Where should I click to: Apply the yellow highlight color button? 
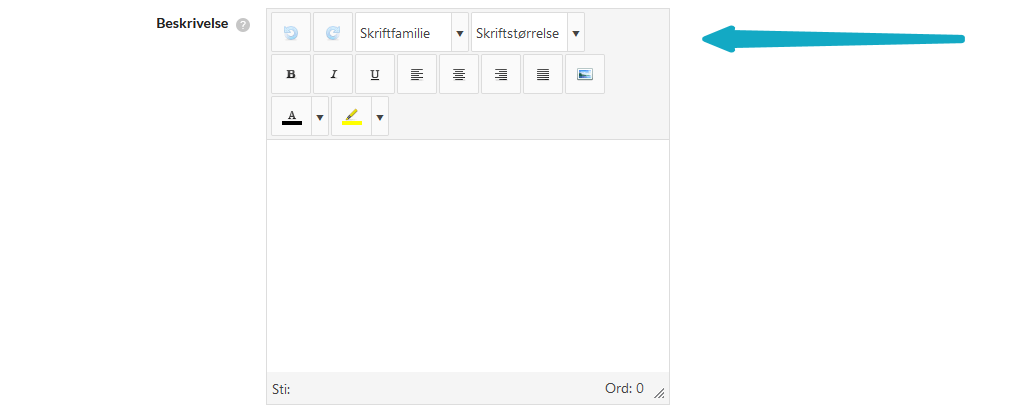click(x=351, y=117)
